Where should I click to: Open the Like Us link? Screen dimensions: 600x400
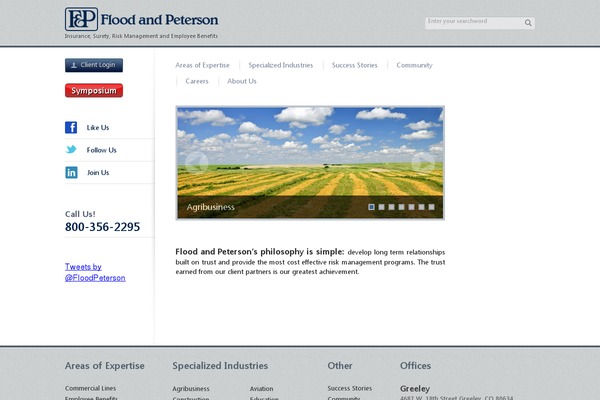pos(98,127)
